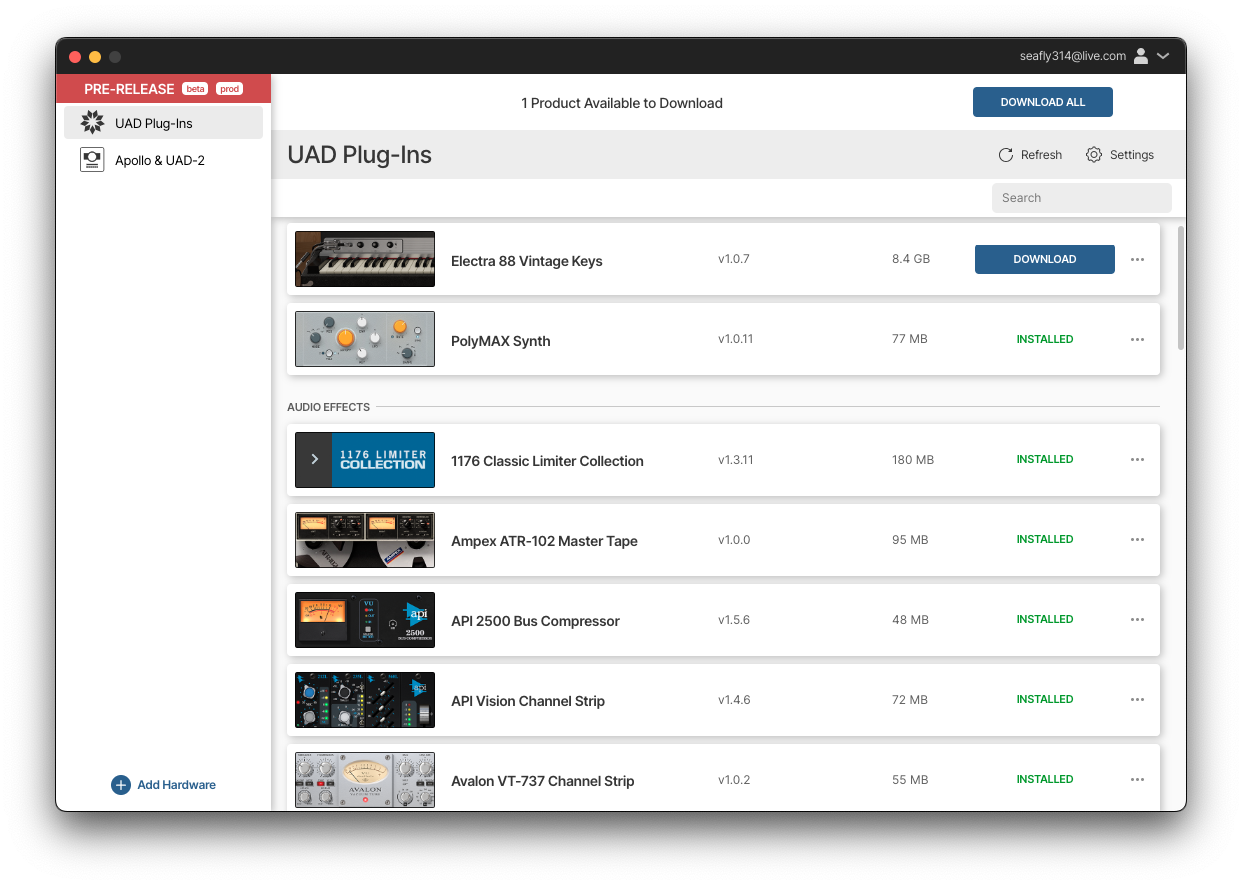The width and height of the screenshot is (1242, 885).
Task: Download Electra 88 Vintage Keys
Action: 1045,259
